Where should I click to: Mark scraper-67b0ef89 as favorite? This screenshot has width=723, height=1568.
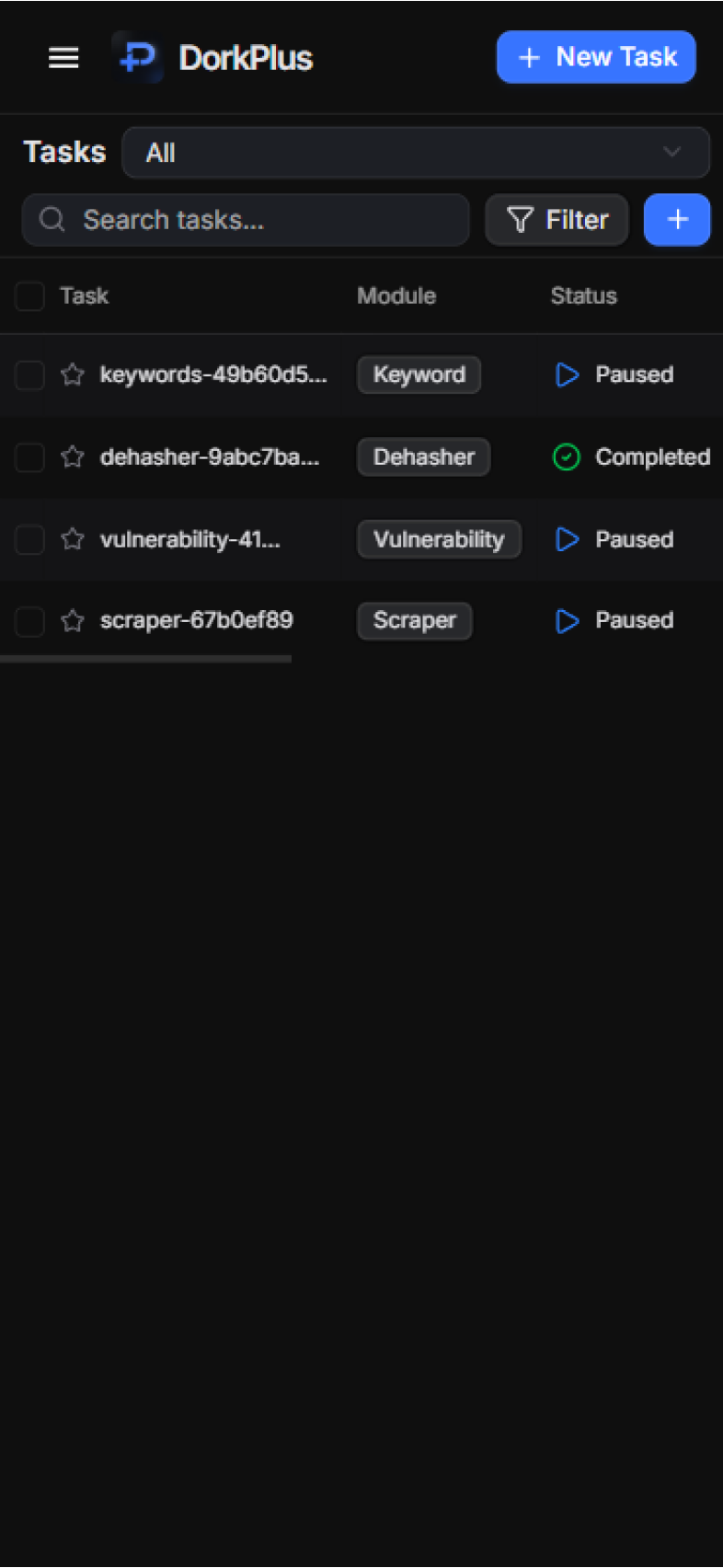pyautogui.click(x=73, y=621)
